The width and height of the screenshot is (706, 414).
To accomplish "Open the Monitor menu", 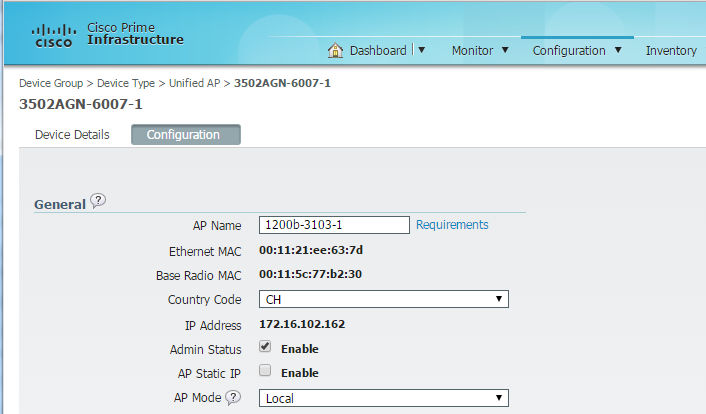I will click(x=472, y=50).
